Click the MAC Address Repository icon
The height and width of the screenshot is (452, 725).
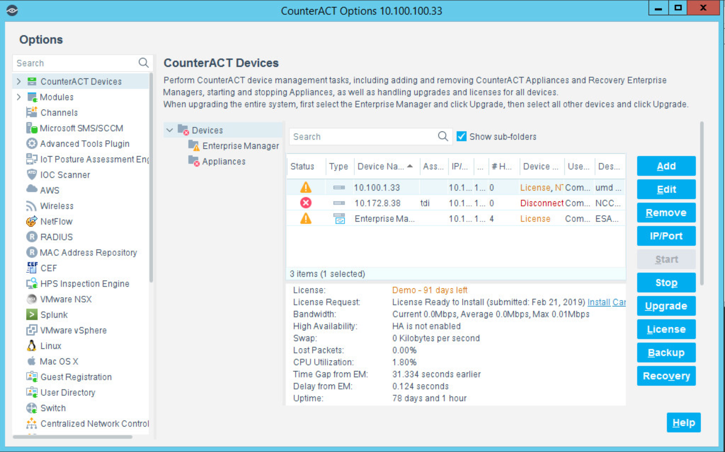pyautogui.click(x=31, y=252)
